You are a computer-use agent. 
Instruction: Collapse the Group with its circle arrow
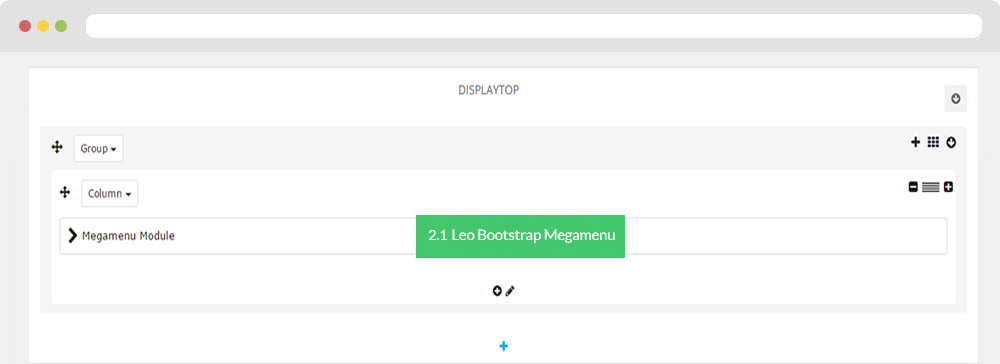click(951, 142)
